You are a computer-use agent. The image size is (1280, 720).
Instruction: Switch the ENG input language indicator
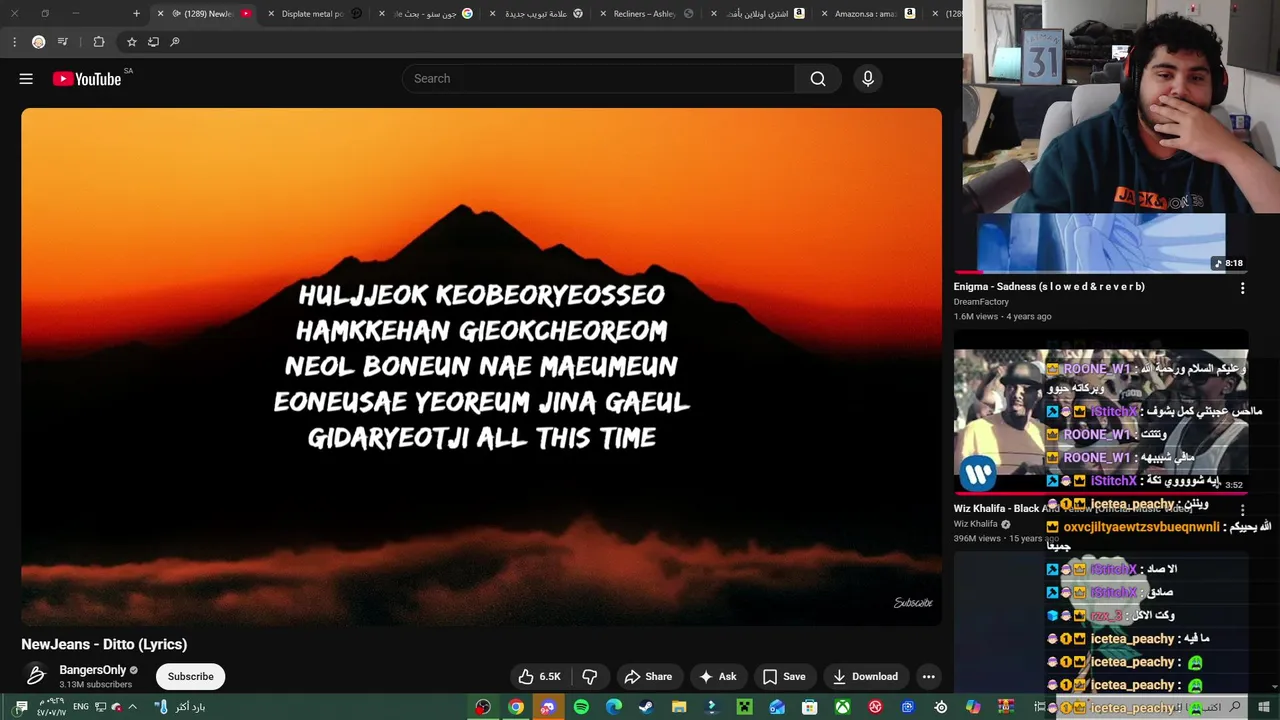pos(81,707)
